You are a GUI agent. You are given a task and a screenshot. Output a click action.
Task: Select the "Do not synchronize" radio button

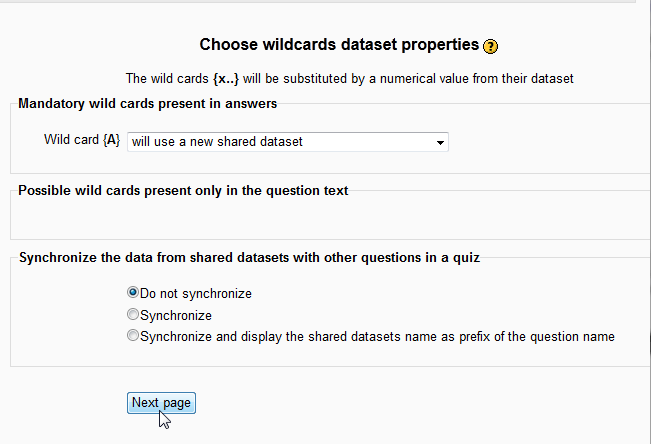133,293
